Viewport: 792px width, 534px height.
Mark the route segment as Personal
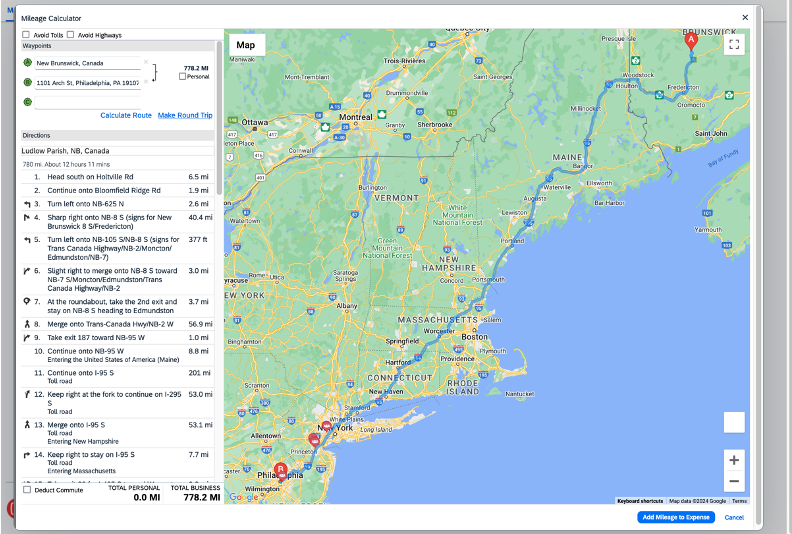pos(182,76)
